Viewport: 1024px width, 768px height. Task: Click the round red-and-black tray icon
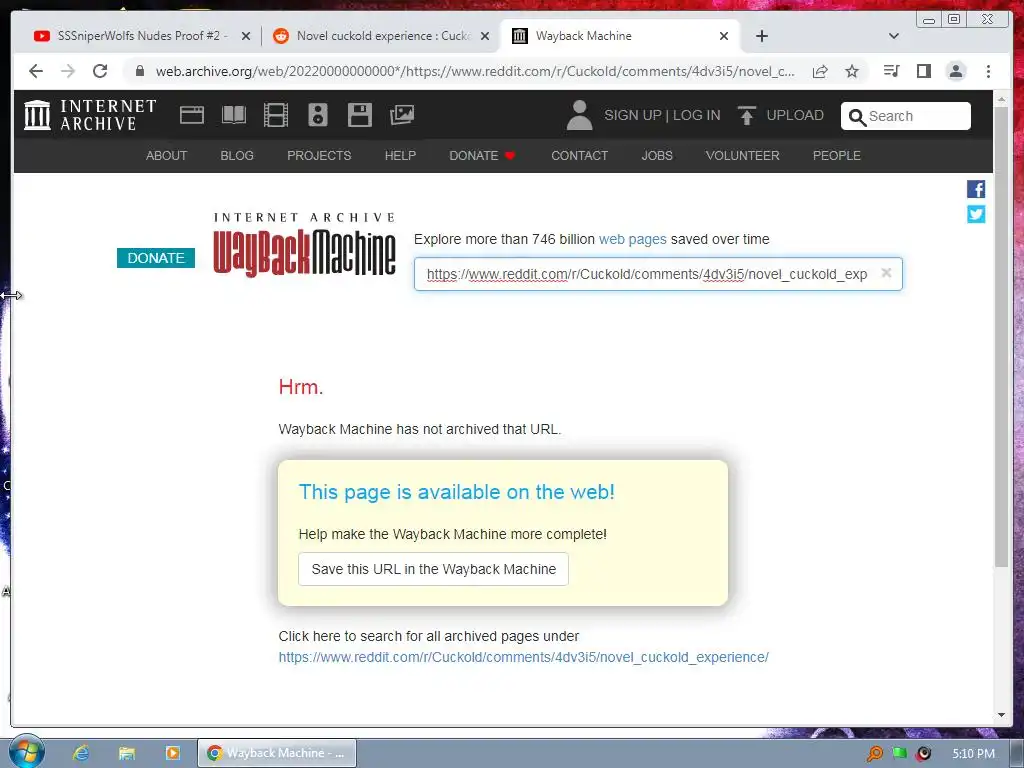pos(923,754)
